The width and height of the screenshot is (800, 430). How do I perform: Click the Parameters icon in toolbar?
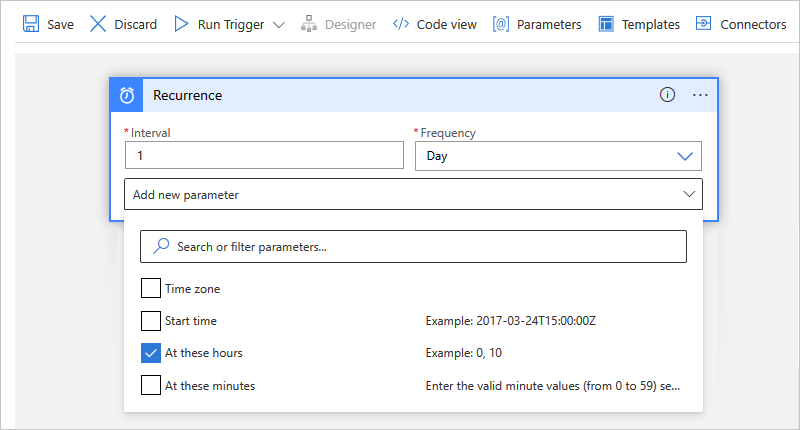(x=501, y=24)
